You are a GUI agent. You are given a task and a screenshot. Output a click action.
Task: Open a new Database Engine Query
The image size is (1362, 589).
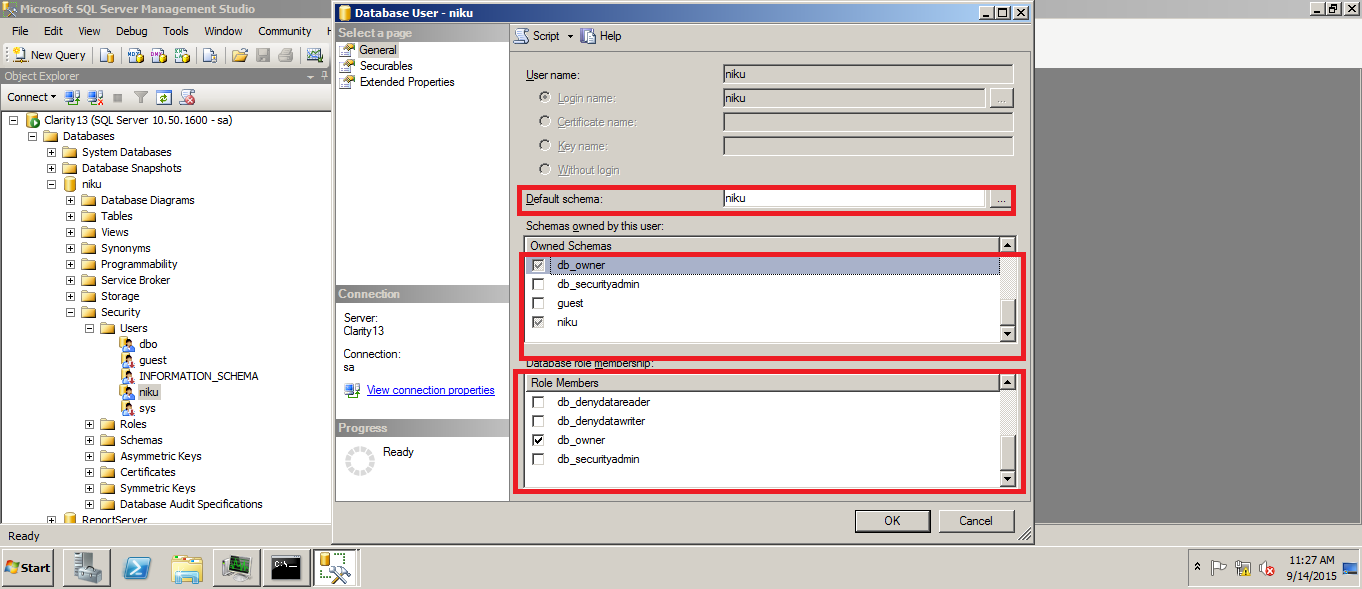pos(107,55)
